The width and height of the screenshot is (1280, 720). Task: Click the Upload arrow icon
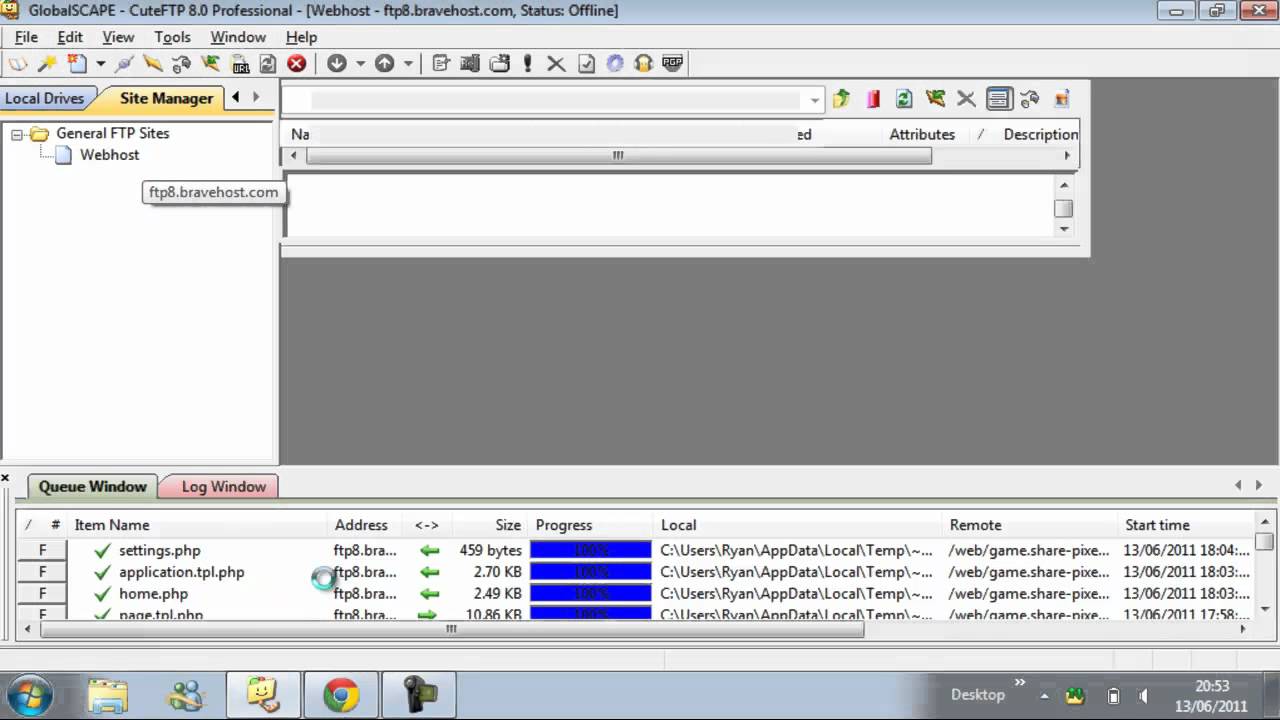[385, 63]
